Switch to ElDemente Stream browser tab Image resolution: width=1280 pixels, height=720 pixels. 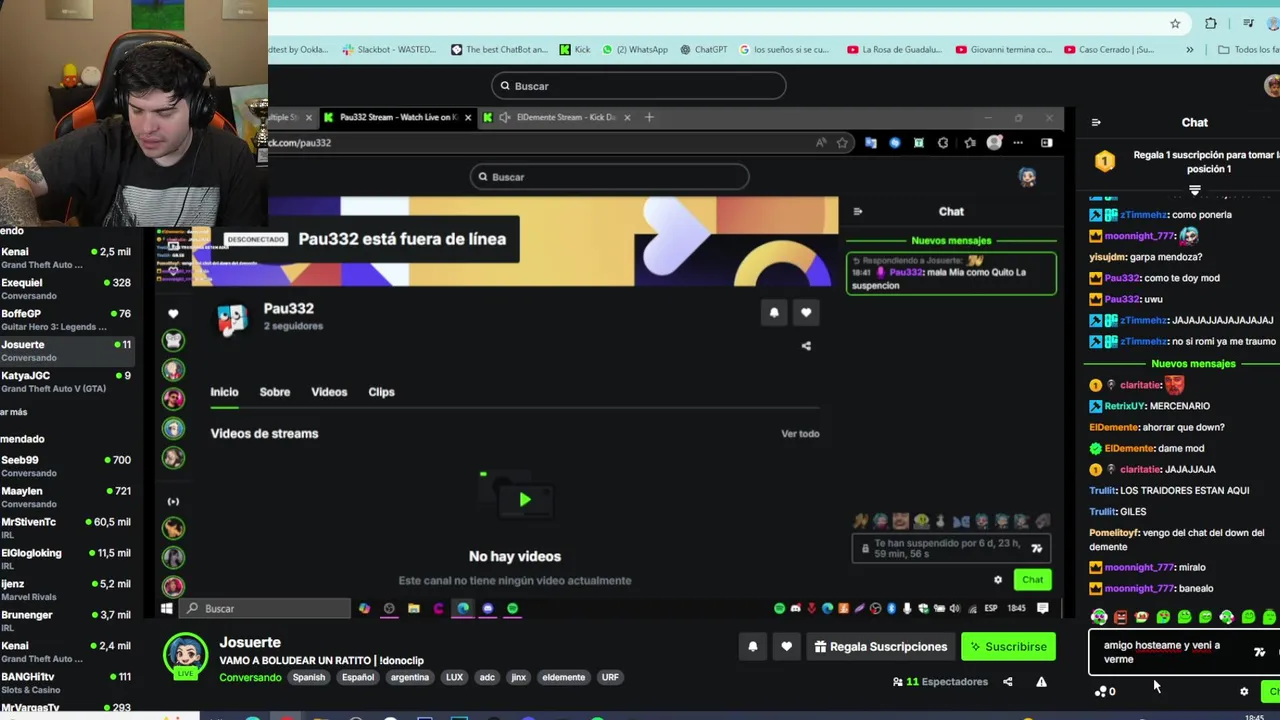[x=556, y=117]
